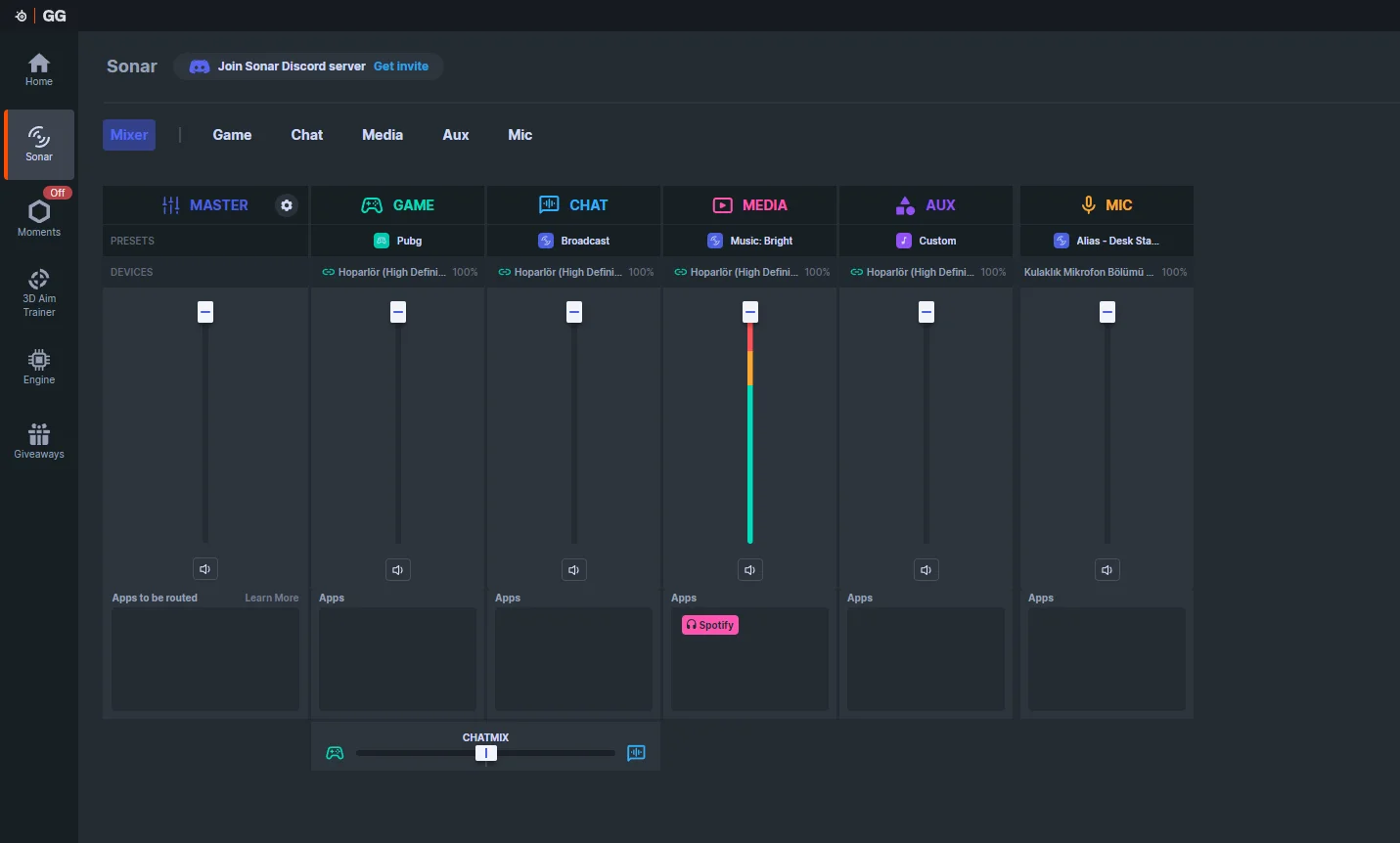Mute the Media channel

tap(750, 570)
